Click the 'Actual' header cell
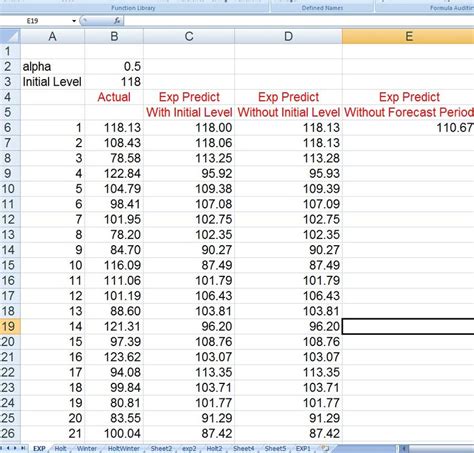Image resolution: width=474 pixels, height=453 pixels. pyautogui.click(x=114, y=97)
